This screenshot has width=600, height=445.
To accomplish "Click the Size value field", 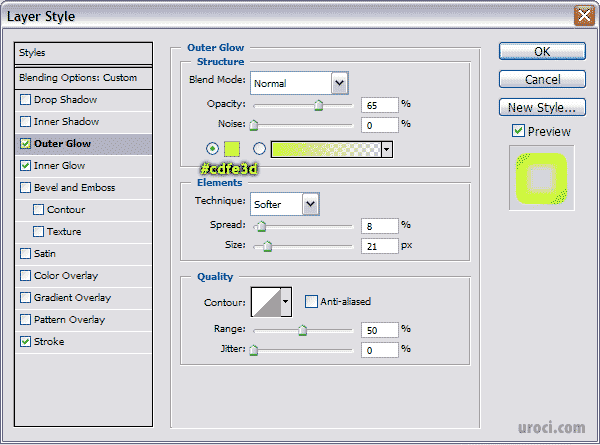I will pos(380,246).
